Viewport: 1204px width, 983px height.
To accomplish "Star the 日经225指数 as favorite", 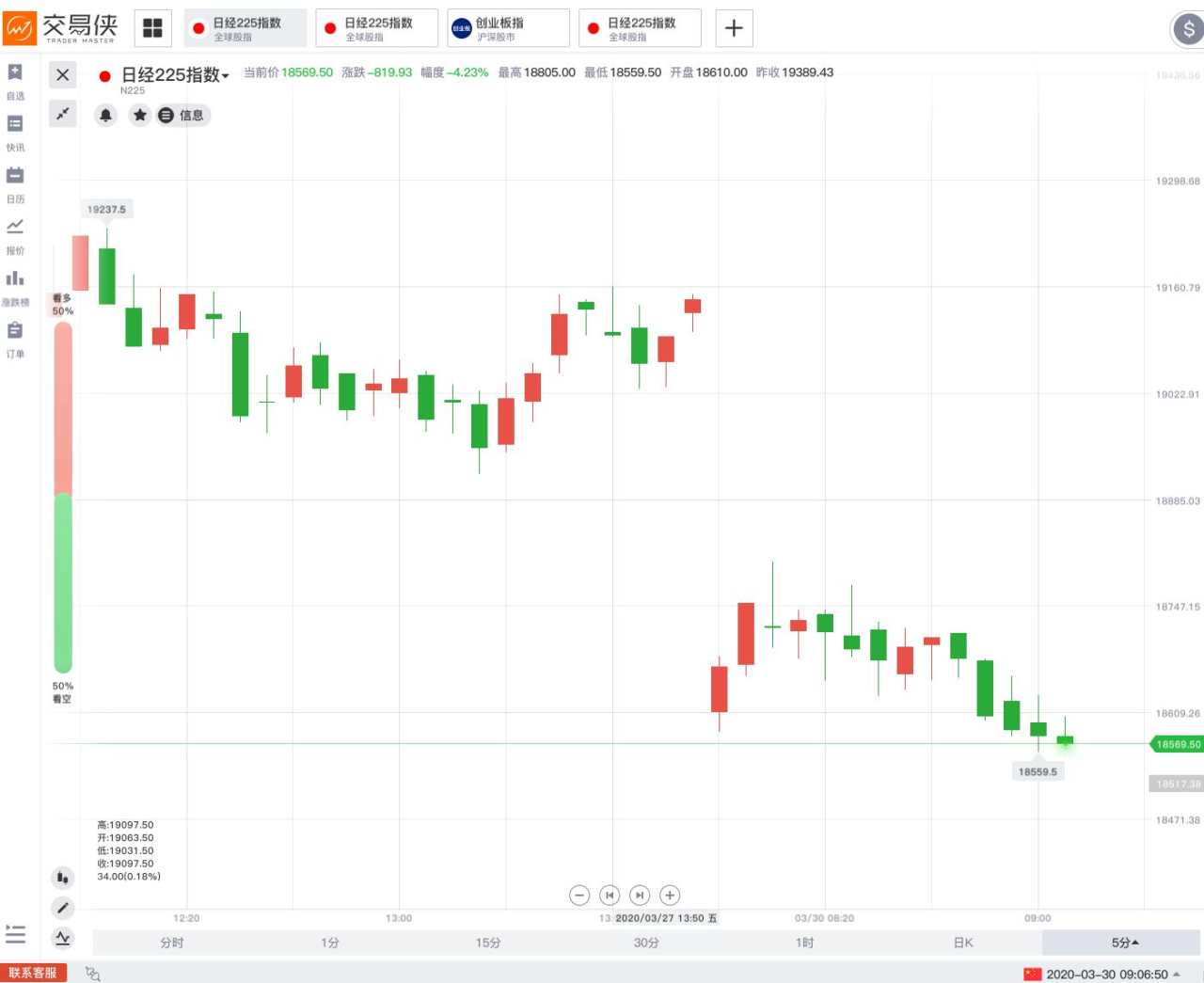I will pos(140,115).
